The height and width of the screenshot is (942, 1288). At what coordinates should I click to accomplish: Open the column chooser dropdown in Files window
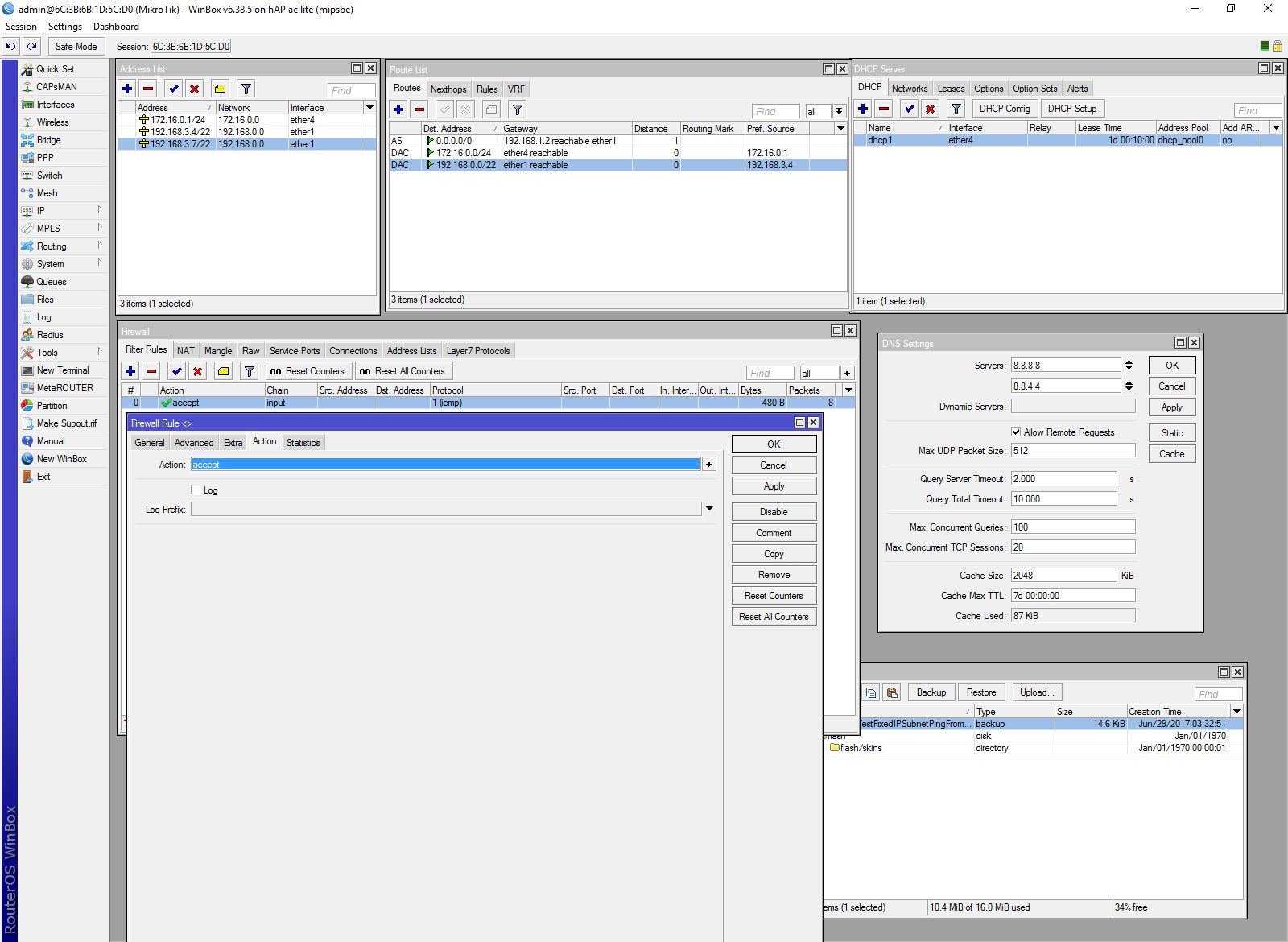click(x=1236, y=711)
